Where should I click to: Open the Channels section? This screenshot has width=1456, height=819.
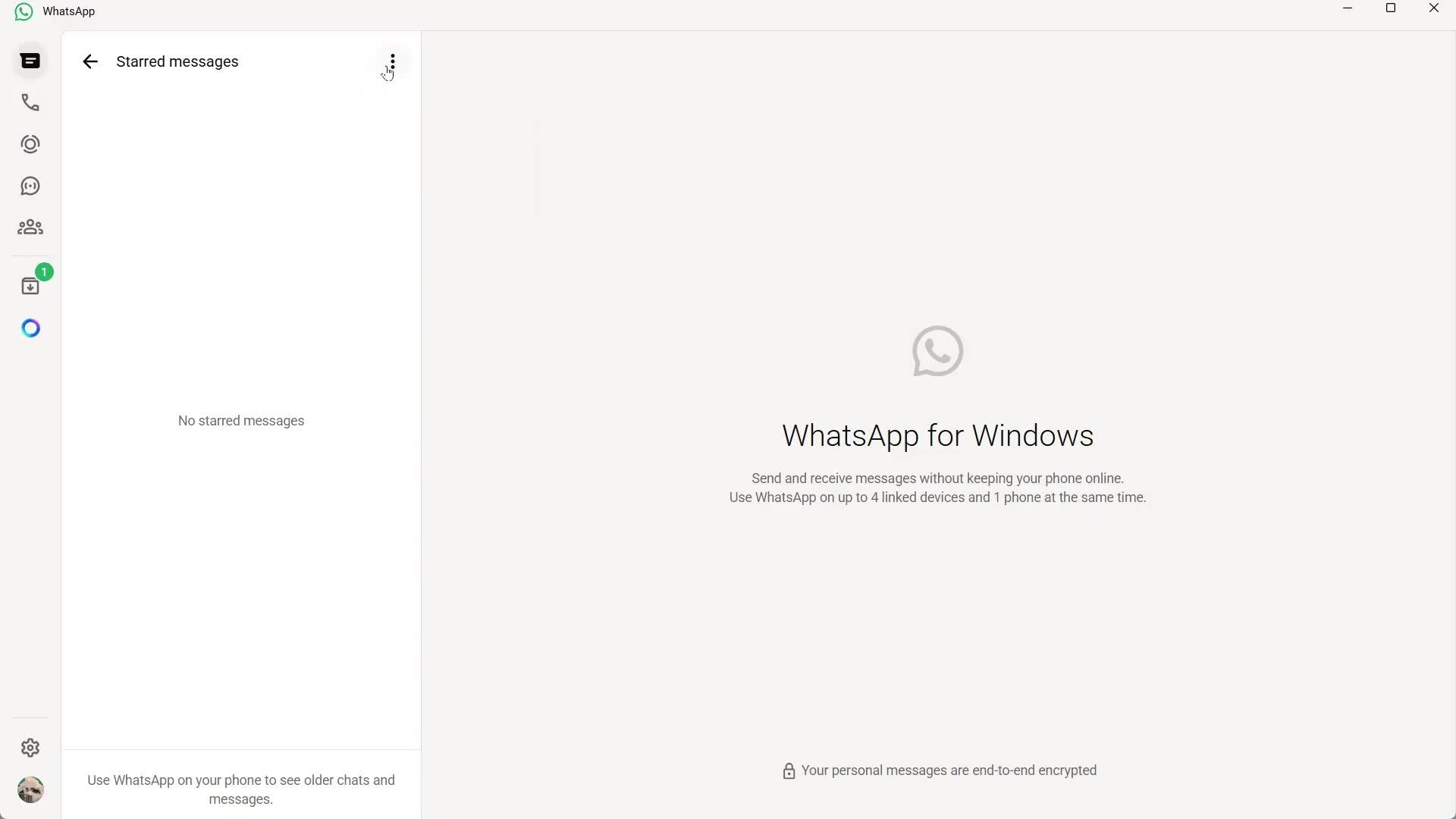(30, 186)
